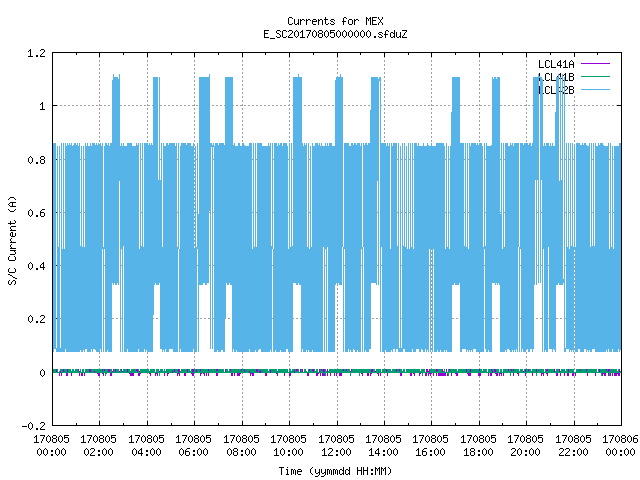Click the 02:00 x-axis tick label
The image size is (640, 480).
[98, 452]
